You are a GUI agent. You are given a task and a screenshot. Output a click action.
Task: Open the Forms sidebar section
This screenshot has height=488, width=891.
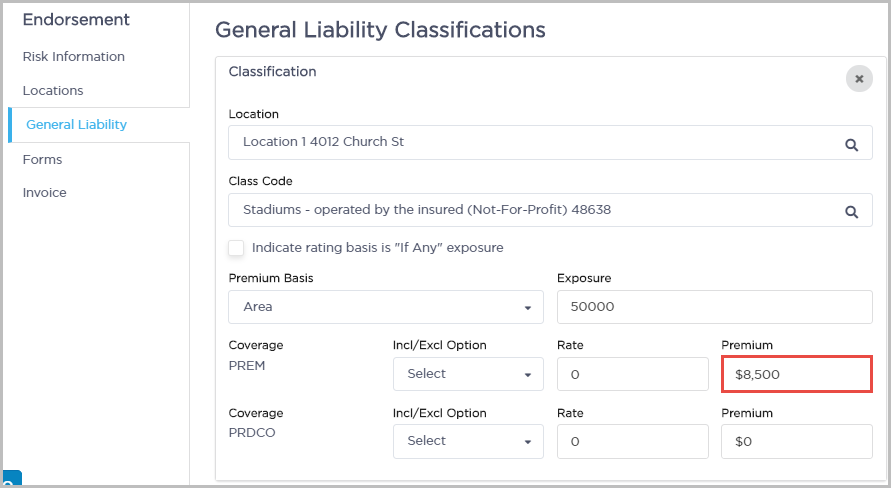tap(43, 160)
